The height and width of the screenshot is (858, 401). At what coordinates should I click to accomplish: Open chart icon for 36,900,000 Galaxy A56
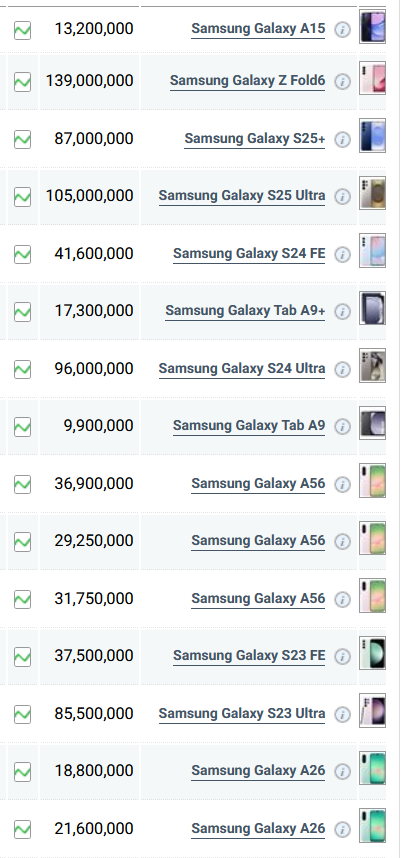pos(22,484)
